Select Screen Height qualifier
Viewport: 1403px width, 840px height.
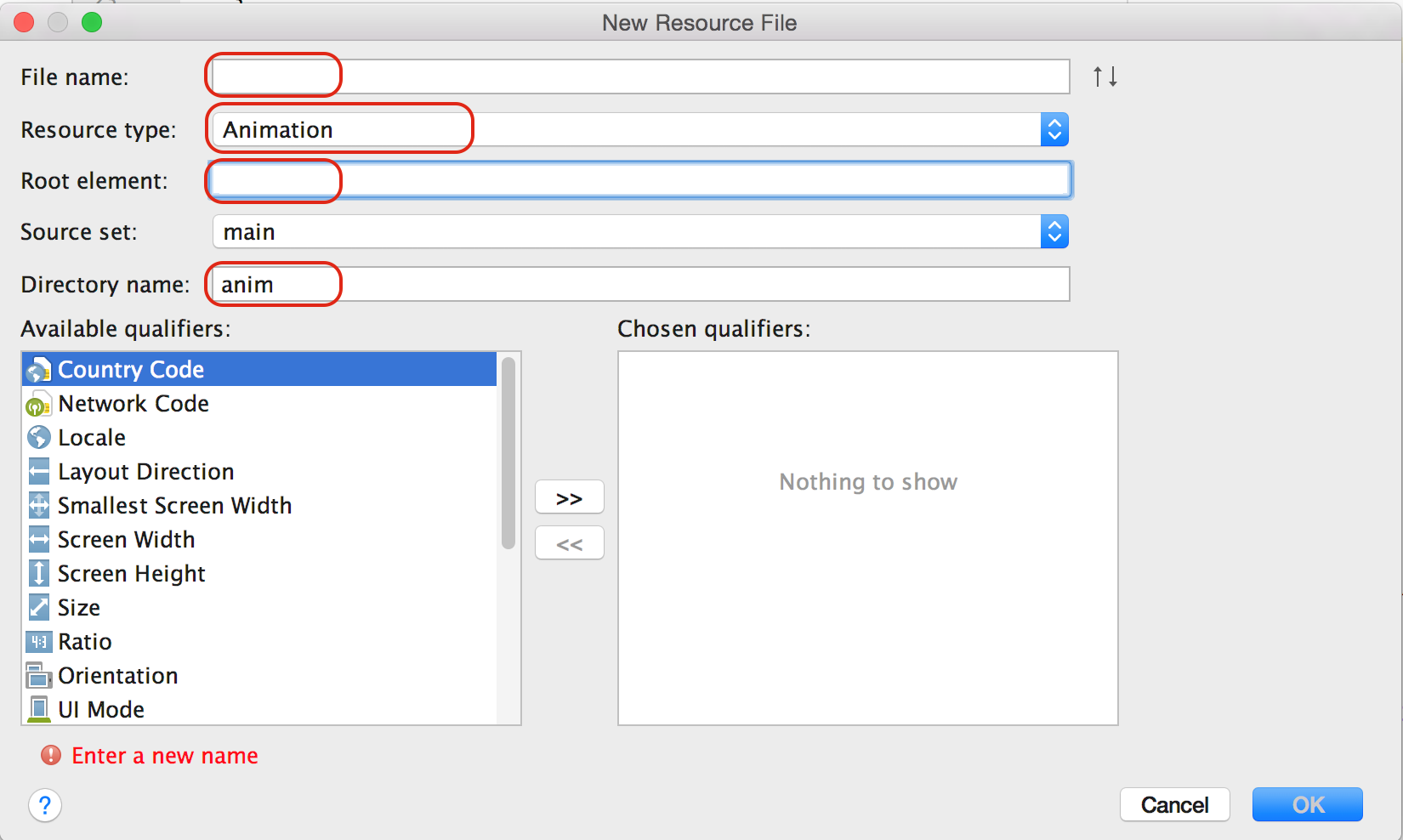[259, 573]
